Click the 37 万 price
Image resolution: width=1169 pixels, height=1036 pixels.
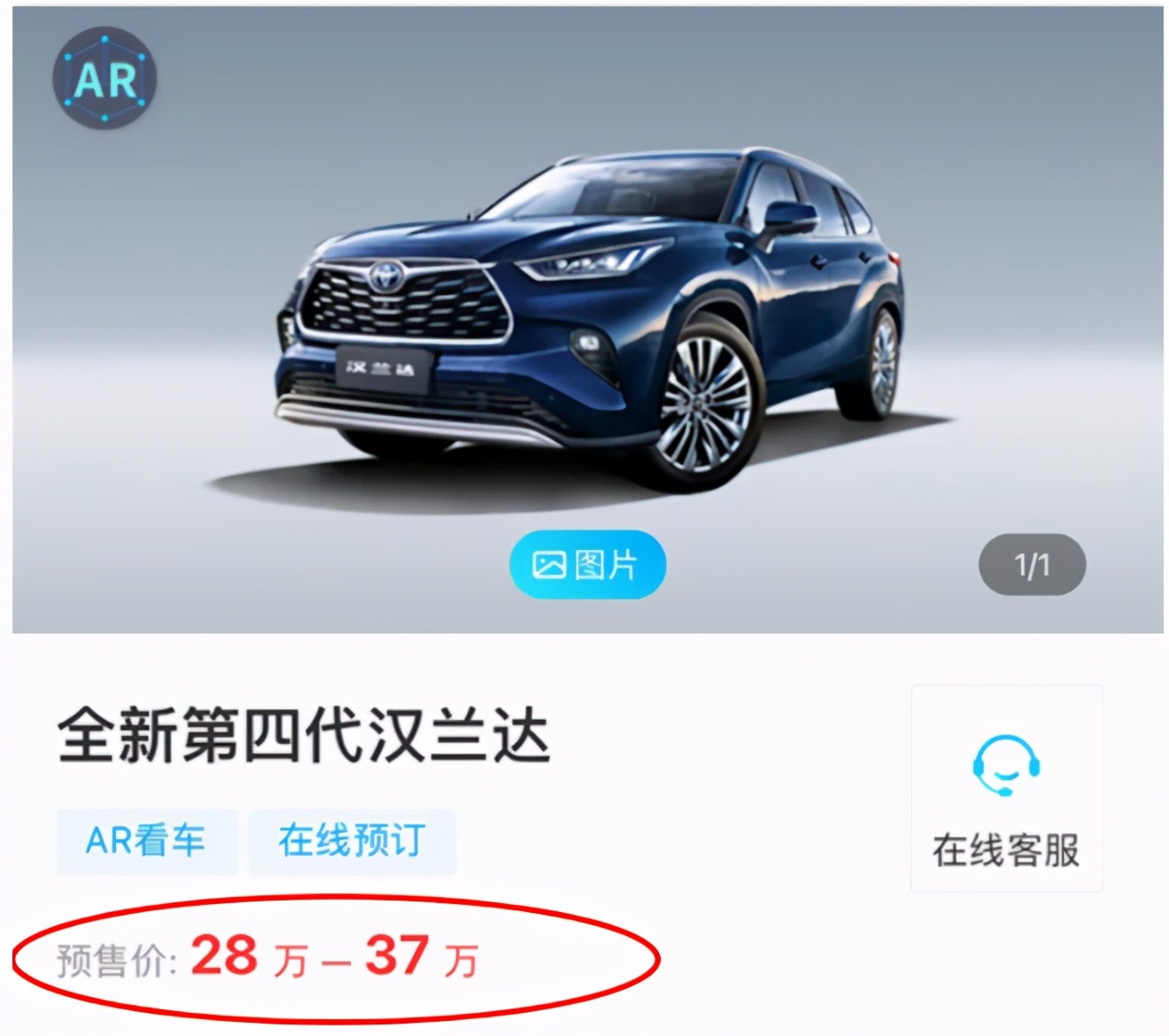coord(422,957)
